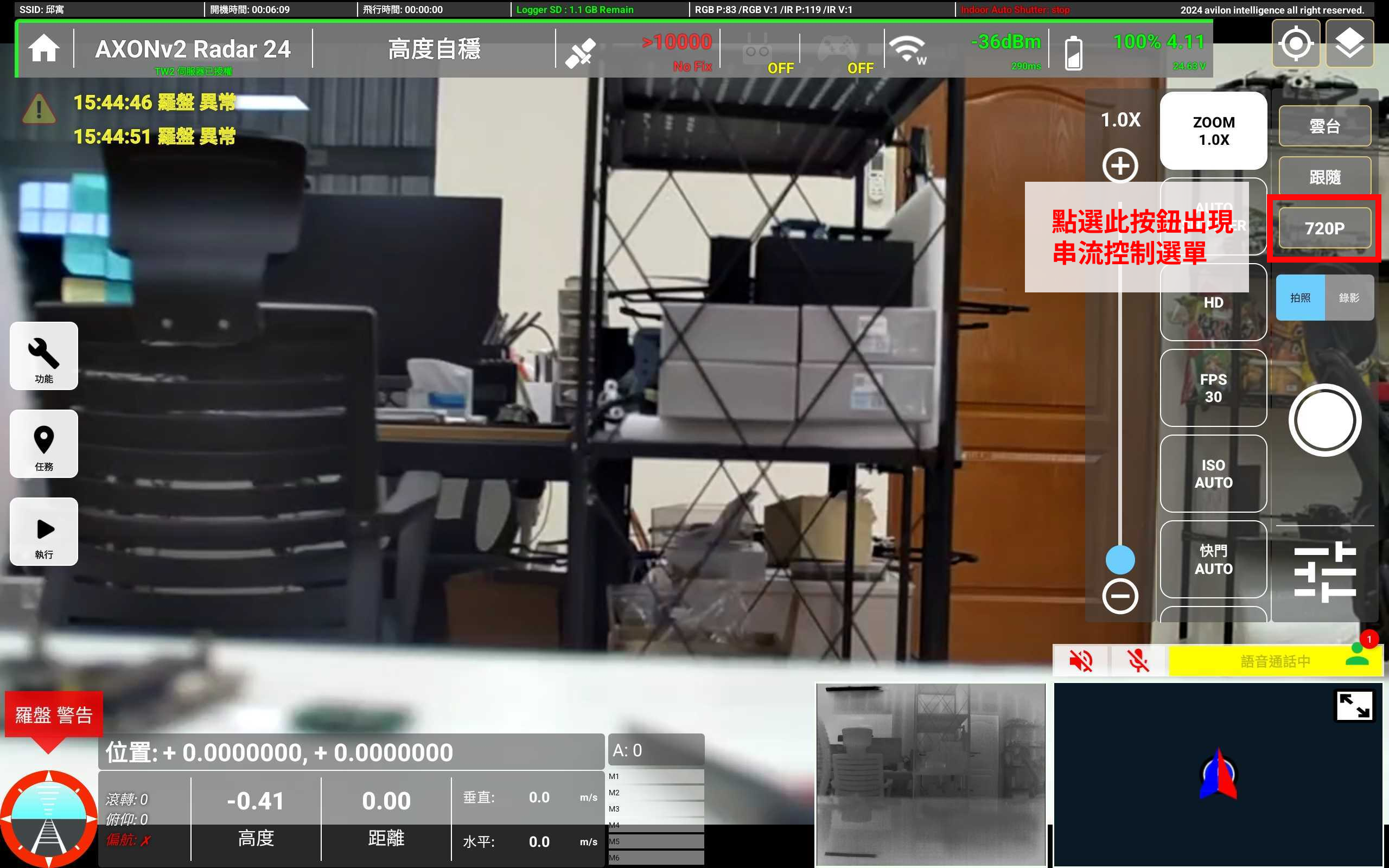
Task: Open the 功能 wrench tools panel
Action: click(43, 355)
